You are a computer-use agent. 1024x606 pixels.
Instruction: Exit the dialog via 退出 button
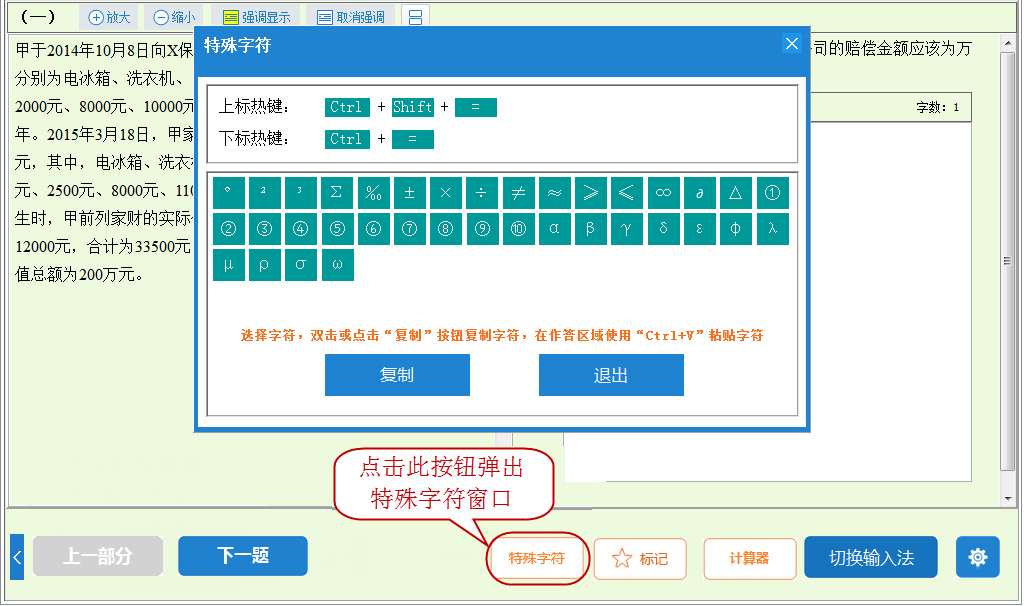[611, 375]
